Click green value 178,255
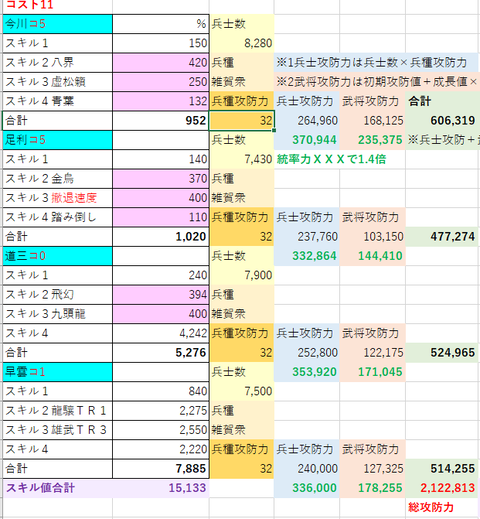This screenshot has width=480, height=519. click(x=373, y=488)
